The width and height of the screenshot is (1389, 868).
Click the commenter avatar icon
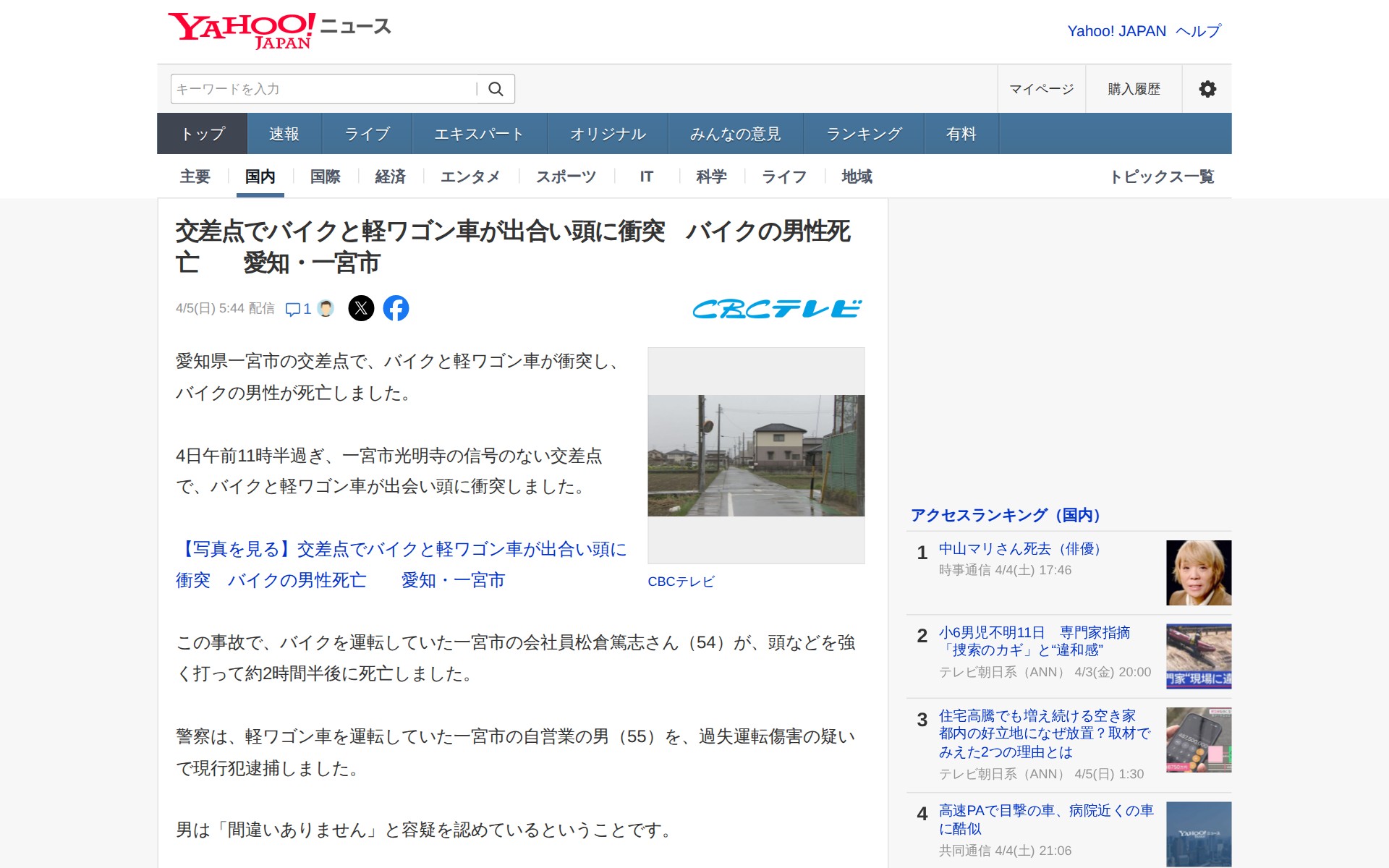(x=326, y=308)
